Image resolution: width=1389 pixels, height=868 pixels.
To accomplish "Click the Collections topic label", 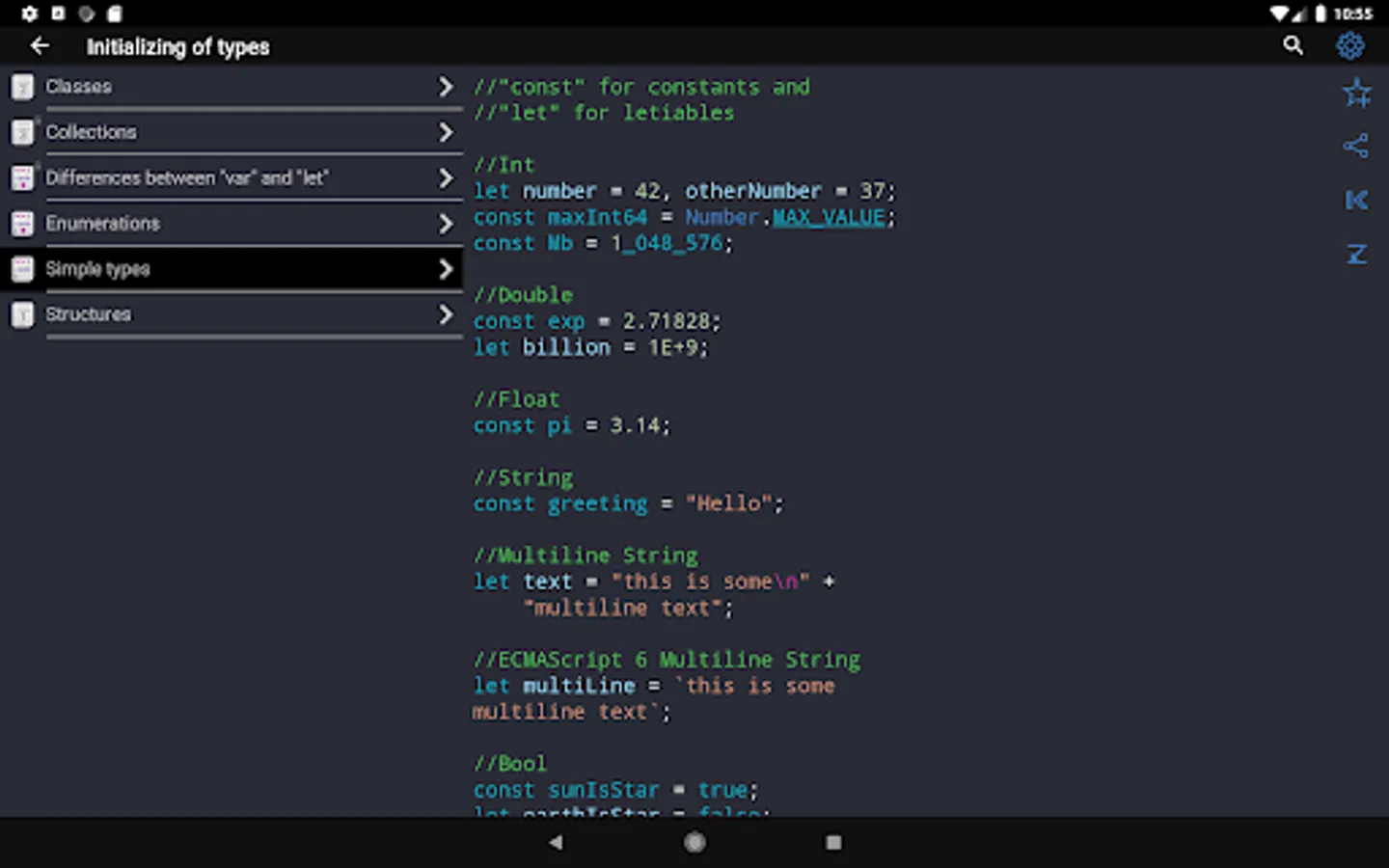I will point(92,132).
